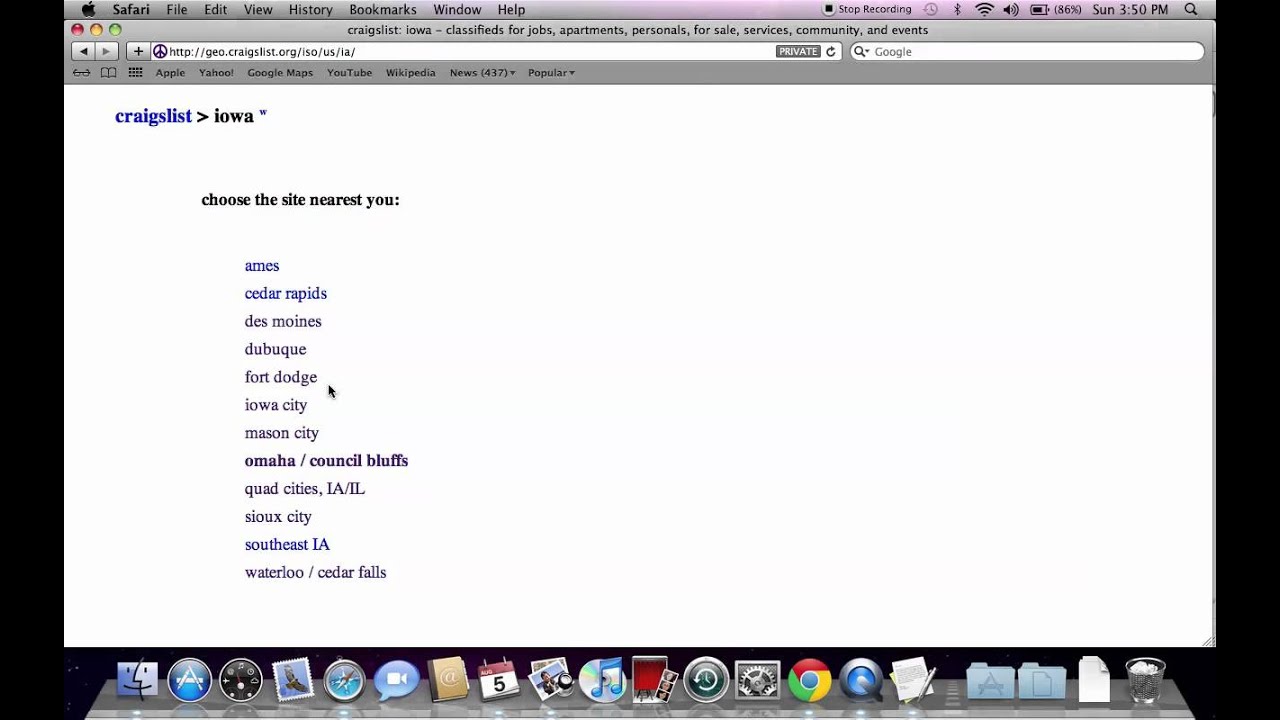Select the sioux city link
Screen dimensions: 1280x720
pos(278,517)
